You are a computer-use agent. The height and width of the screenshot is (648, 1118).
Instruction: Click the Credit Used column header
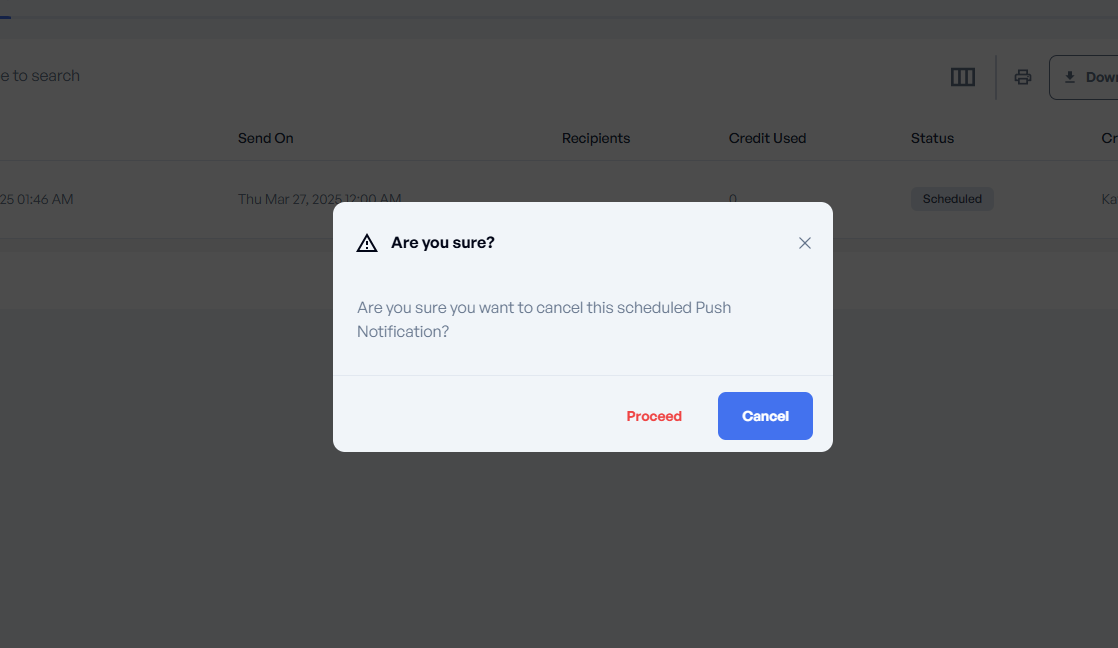click(x=767, y=138)
